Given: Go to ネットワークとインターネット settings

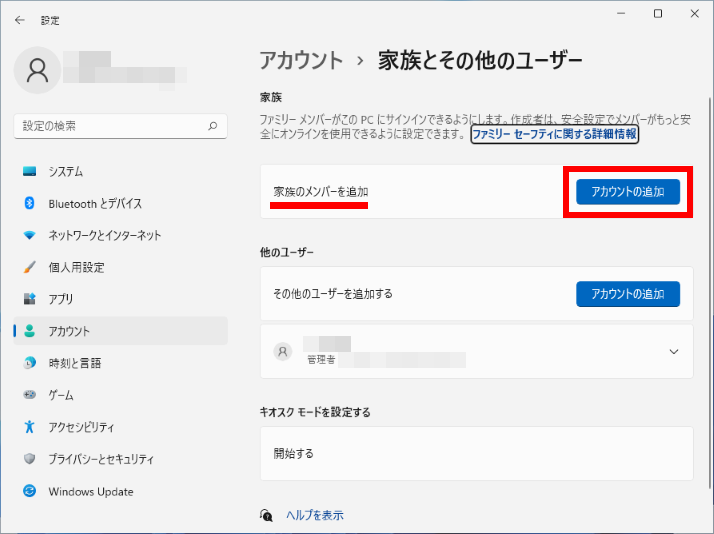Looking at the screenshot, I should (121, 235).
